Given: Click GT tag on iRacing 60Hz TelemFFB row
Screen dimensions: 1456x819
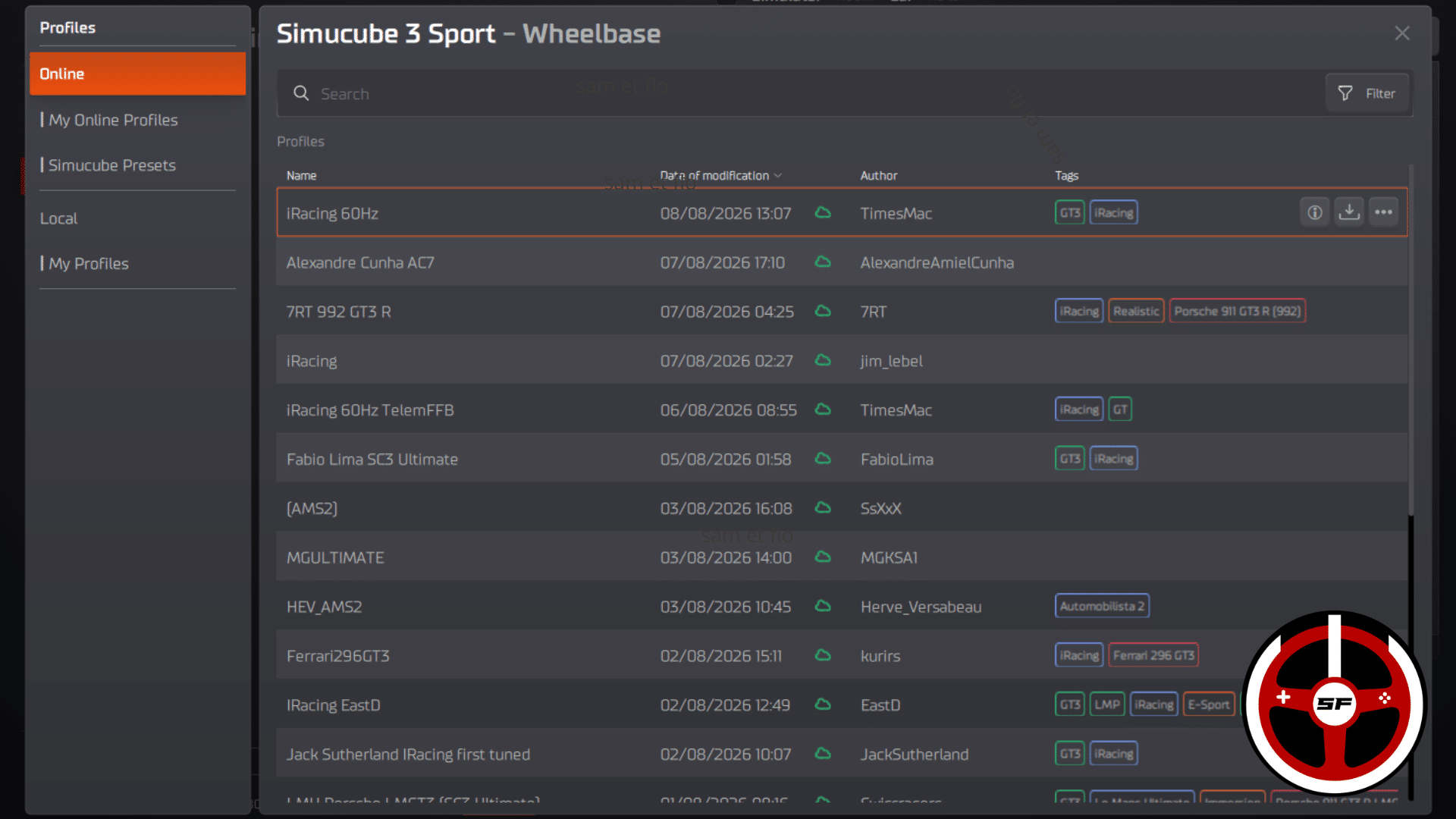Looking at the screenshot, I should pyautogui.click(x=1120, y=409).
